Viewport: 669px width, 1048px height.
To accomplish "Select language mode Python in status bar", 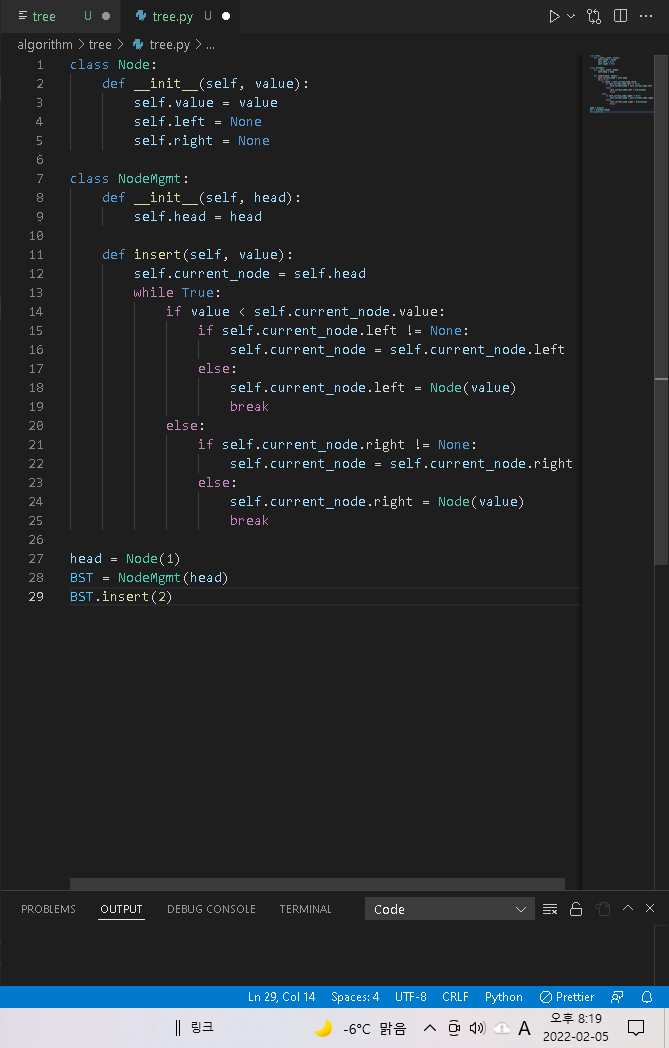I will click(503, 997).
